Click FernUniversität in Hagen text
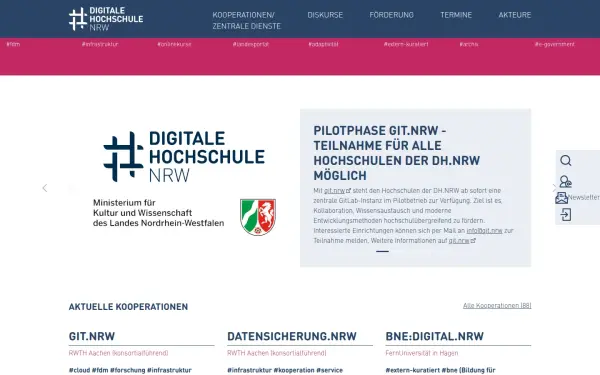 (x=422, y=353)
